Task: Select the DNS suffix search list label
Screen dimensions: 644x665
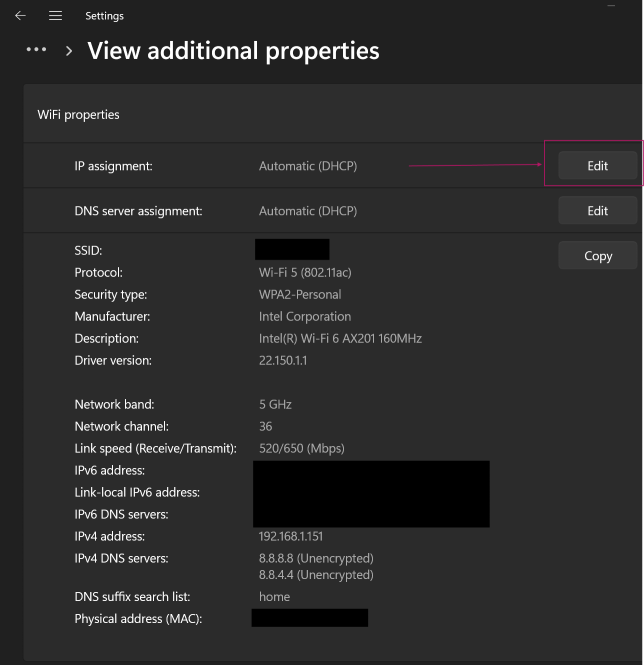Action: (x=132, y=597)
